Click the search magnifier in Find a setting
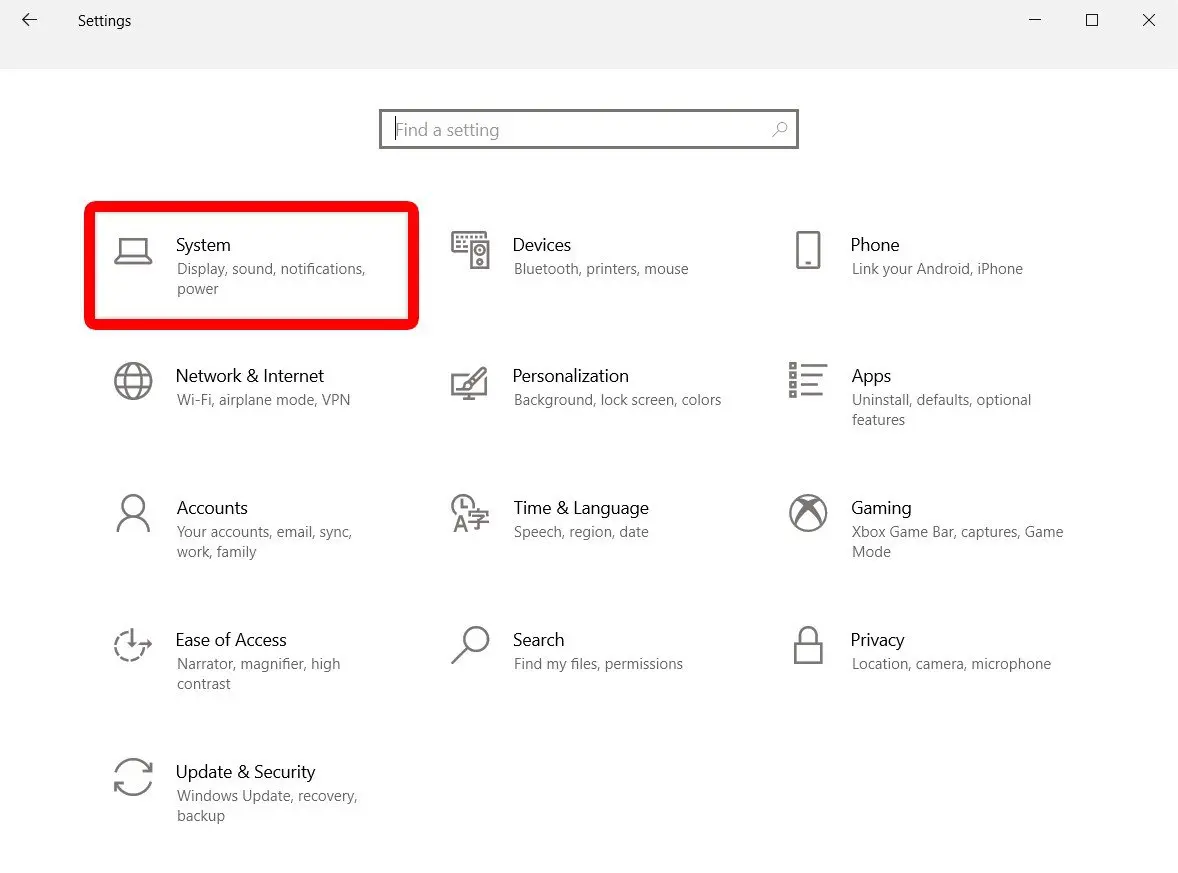1178x873 pixels. (779, 129)
